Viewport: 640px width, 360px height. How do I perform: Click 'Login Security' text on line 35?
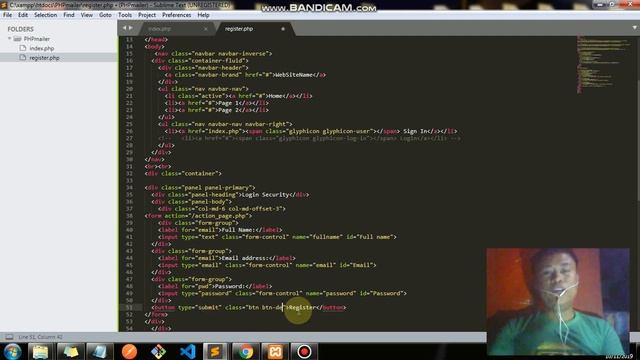point(265,195)
